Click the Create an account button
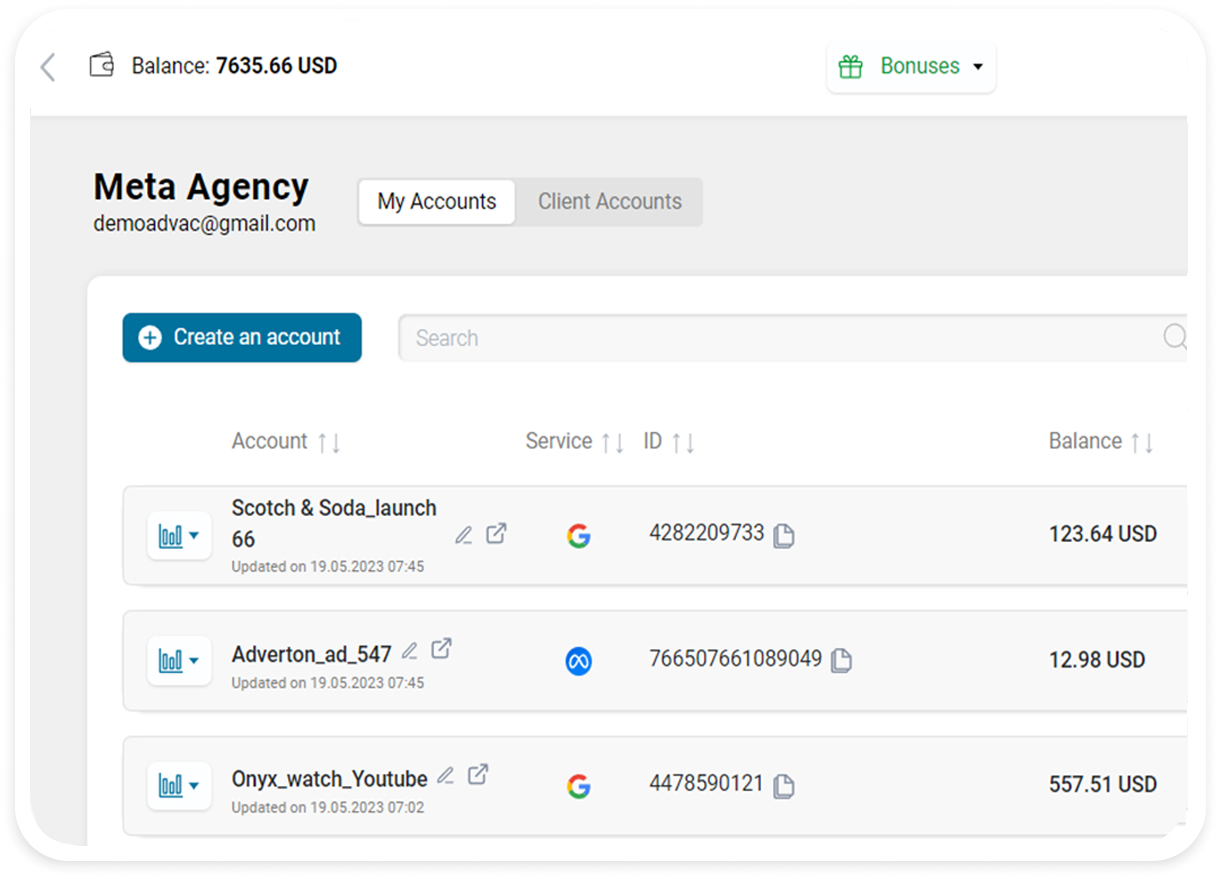The image size is (1220, 879). pos(242,338)
